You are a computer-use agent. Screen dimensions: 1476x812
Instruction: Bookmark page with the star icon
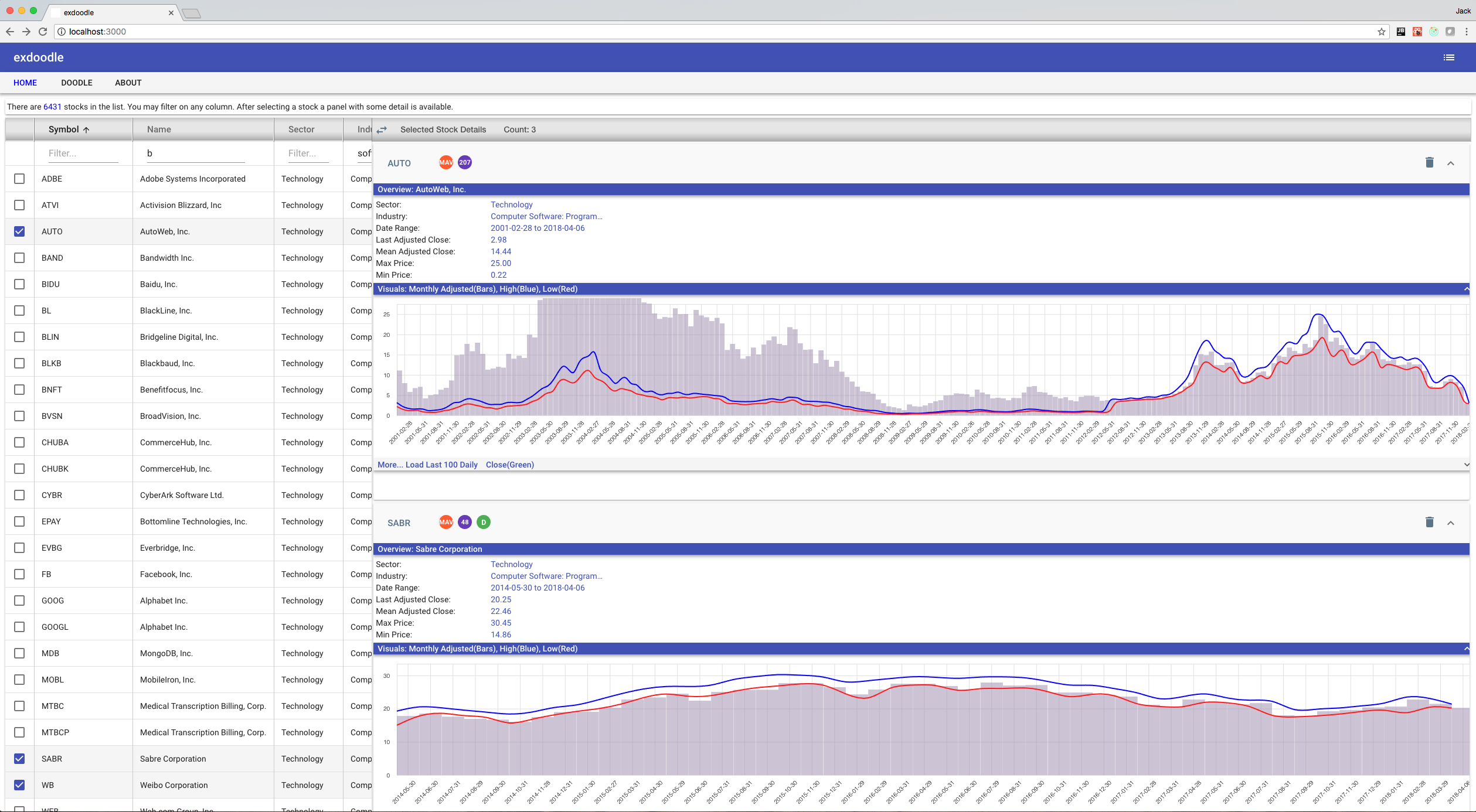1382,32
